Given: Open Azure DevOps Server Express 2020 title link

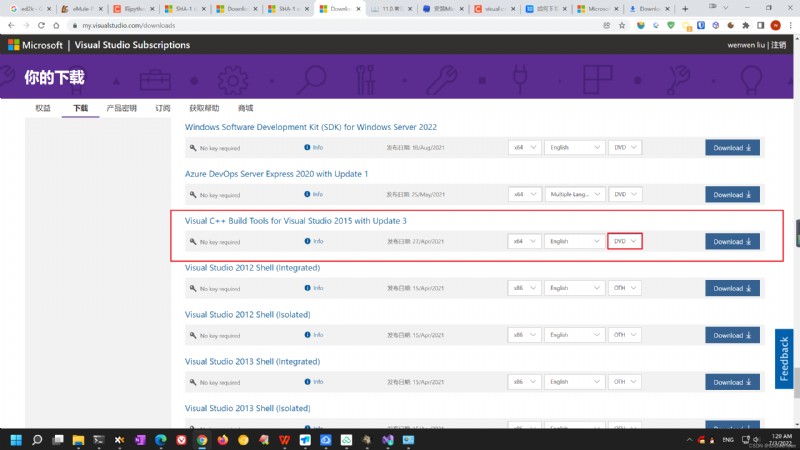Looking at the screenshot, I should click(x=276, y=174).
